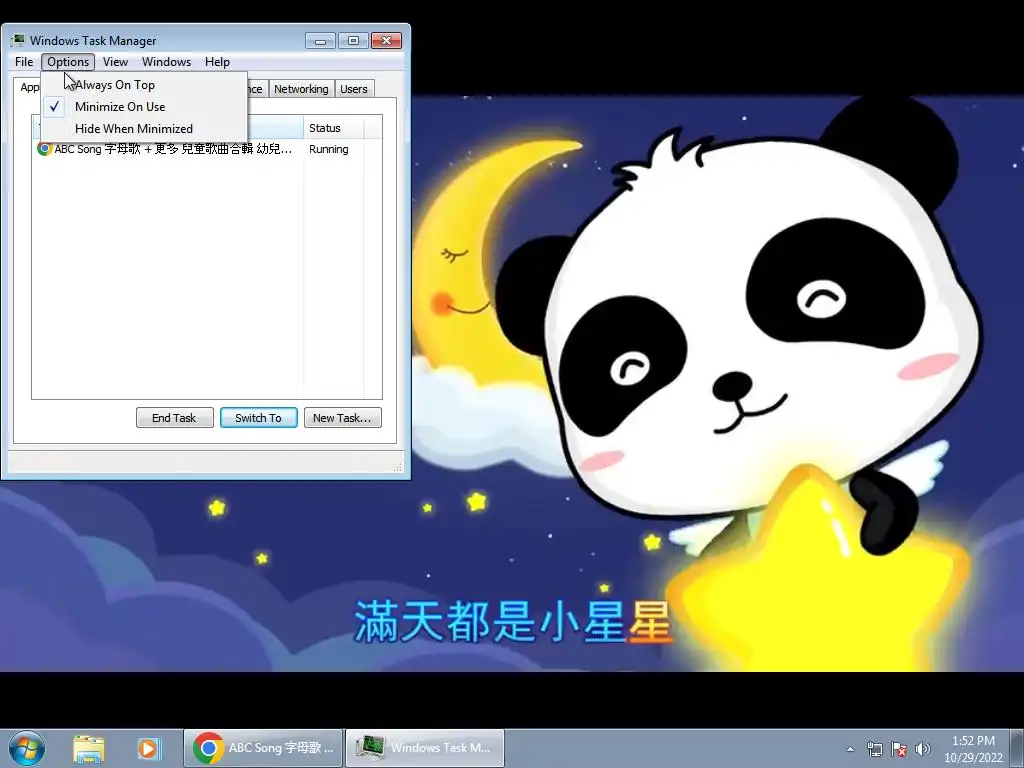Viewport: 1024px width, 768px height.
Task: Click the Chrome icon beside the ABC Song task
Action: pyautogui.click(x=44, y=149)
